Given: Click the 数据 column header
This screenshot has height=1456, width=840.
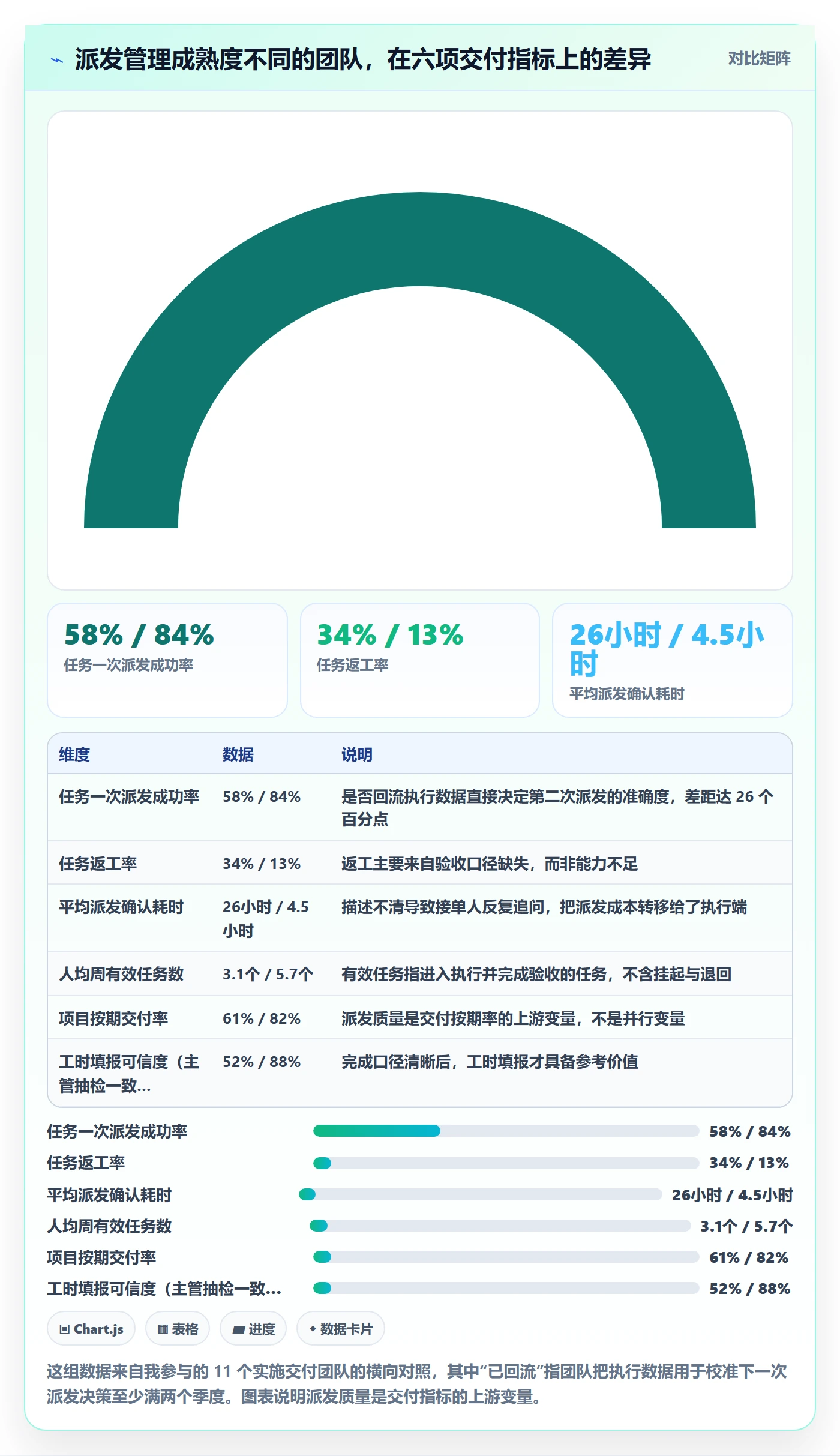Looking at the screenshot, I should tap(238, 754).
